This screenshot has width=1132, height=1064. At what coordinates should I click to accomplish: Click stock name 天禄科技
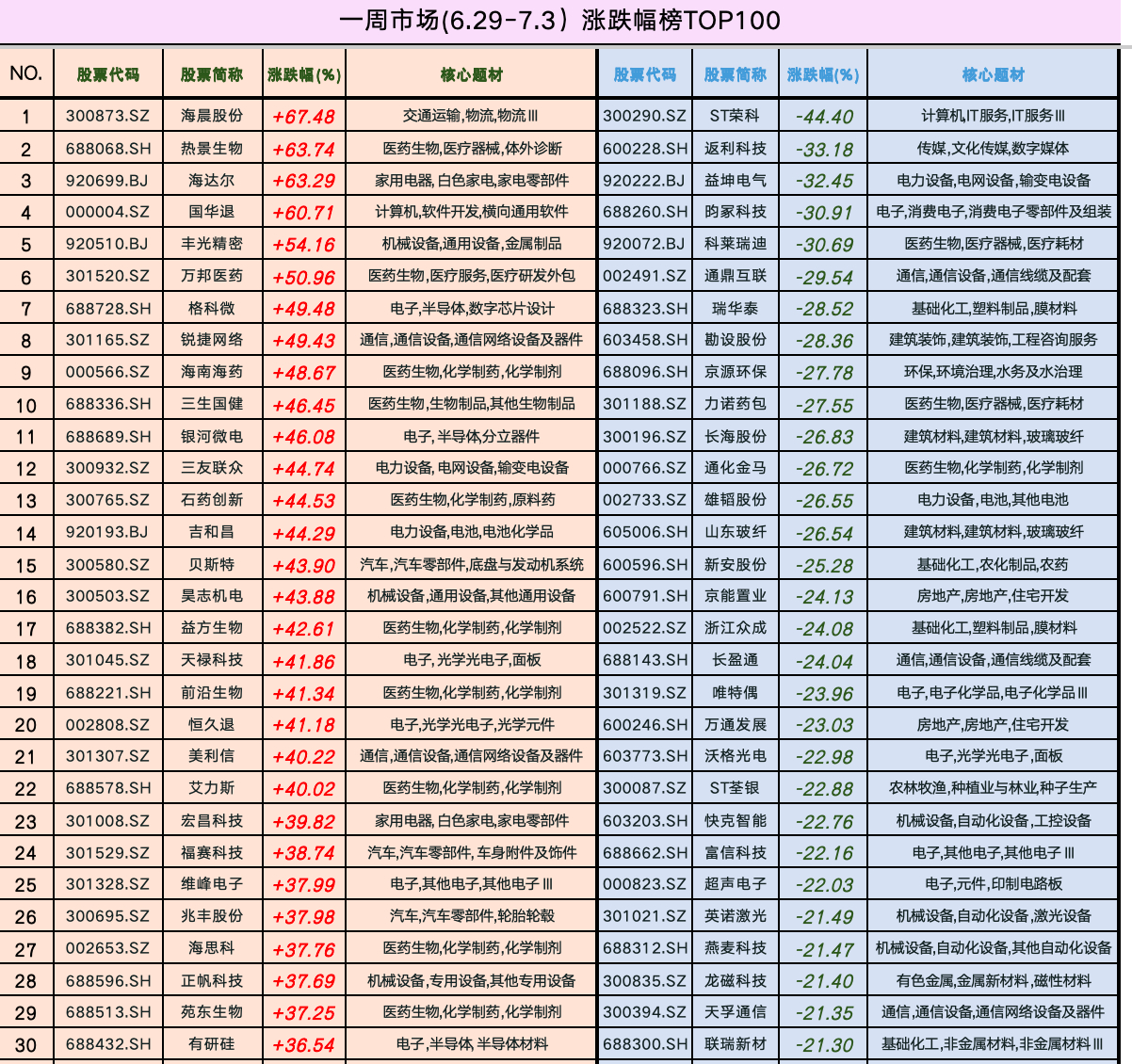tap(212, 660)
